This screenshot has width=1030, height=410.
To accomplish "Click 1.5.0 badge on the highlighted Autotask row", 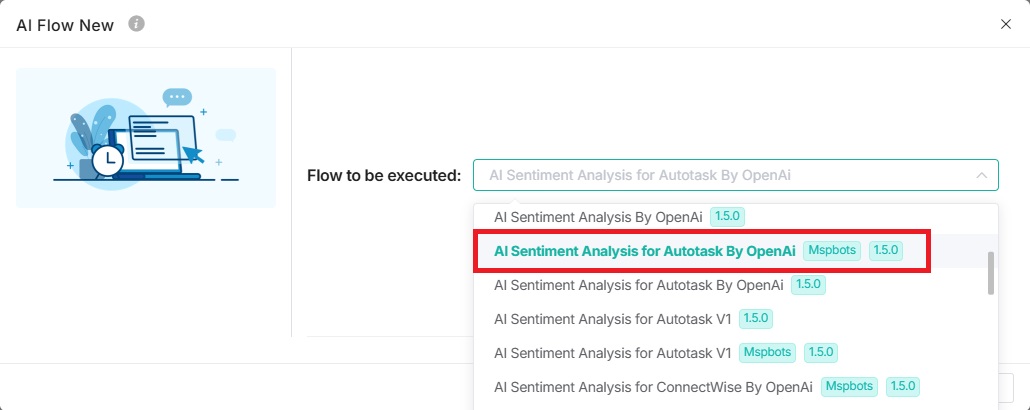I will (x=885, y=251).
